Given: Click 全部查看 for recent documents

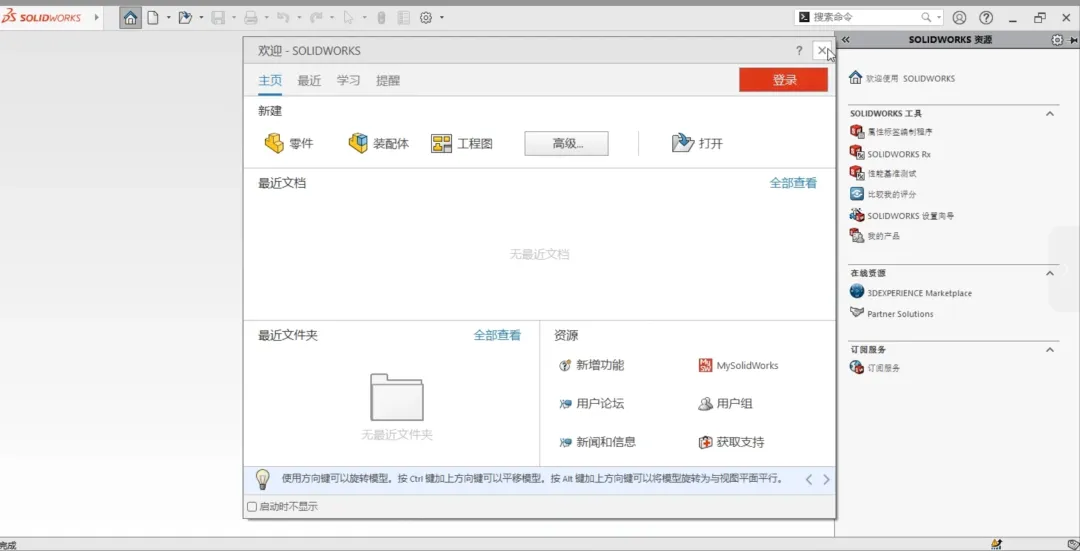Looking at the screenshot, I should coord(793,183).
